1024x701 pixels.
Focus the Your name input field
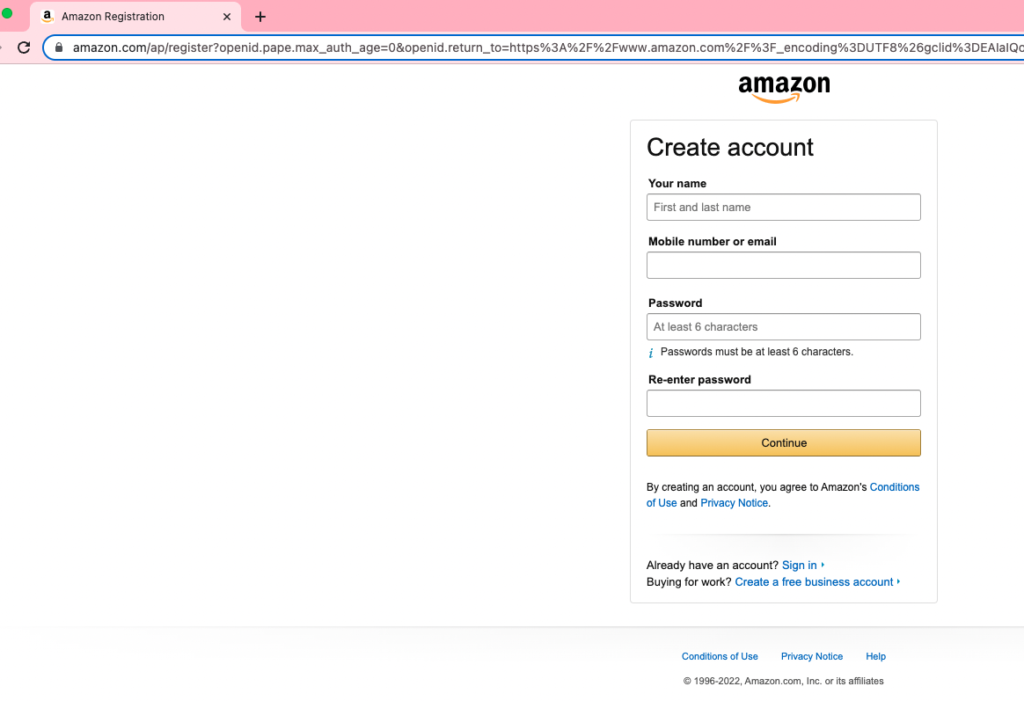point(783,207)
